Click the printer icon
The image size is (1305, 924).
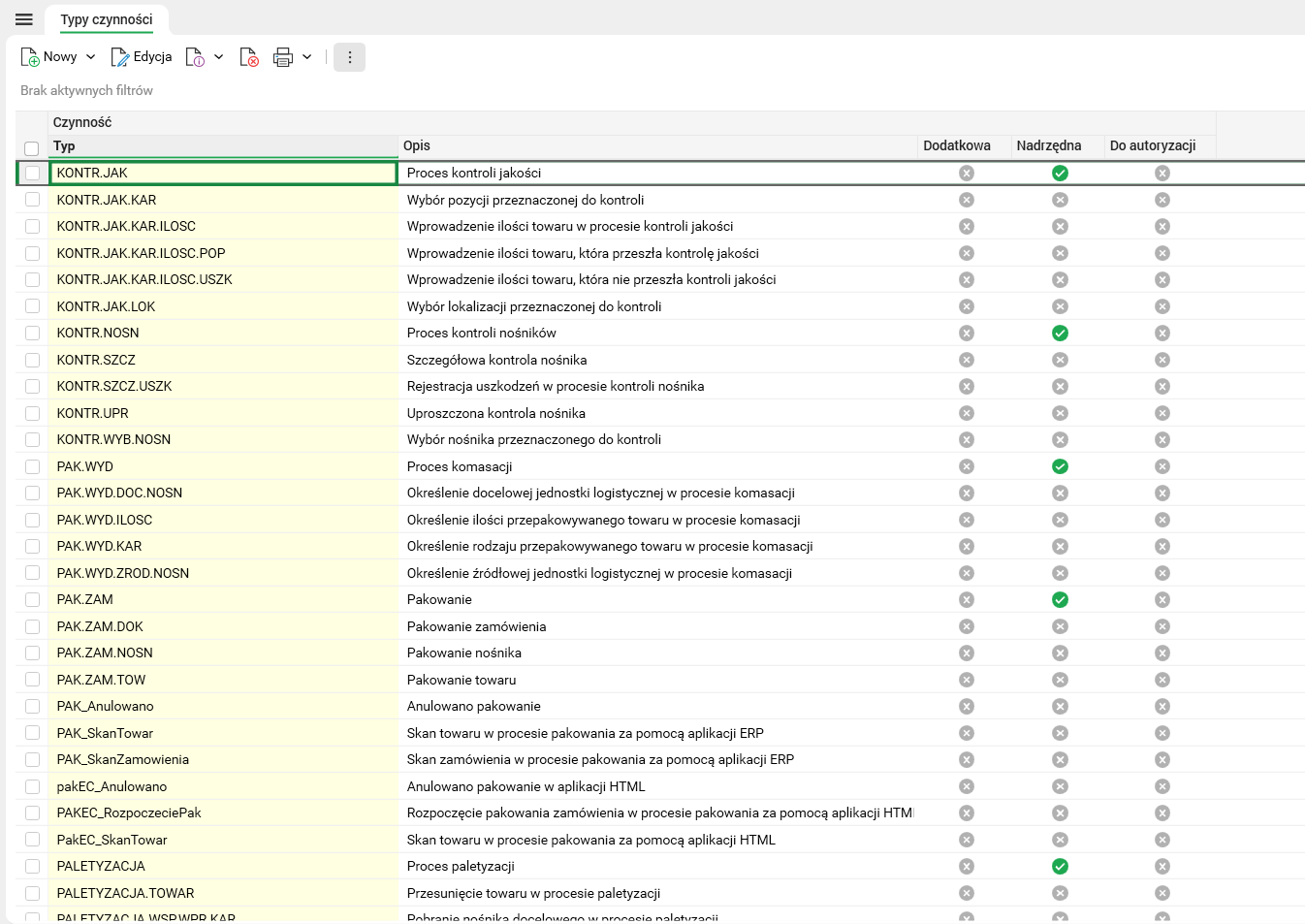pos(282,57)
